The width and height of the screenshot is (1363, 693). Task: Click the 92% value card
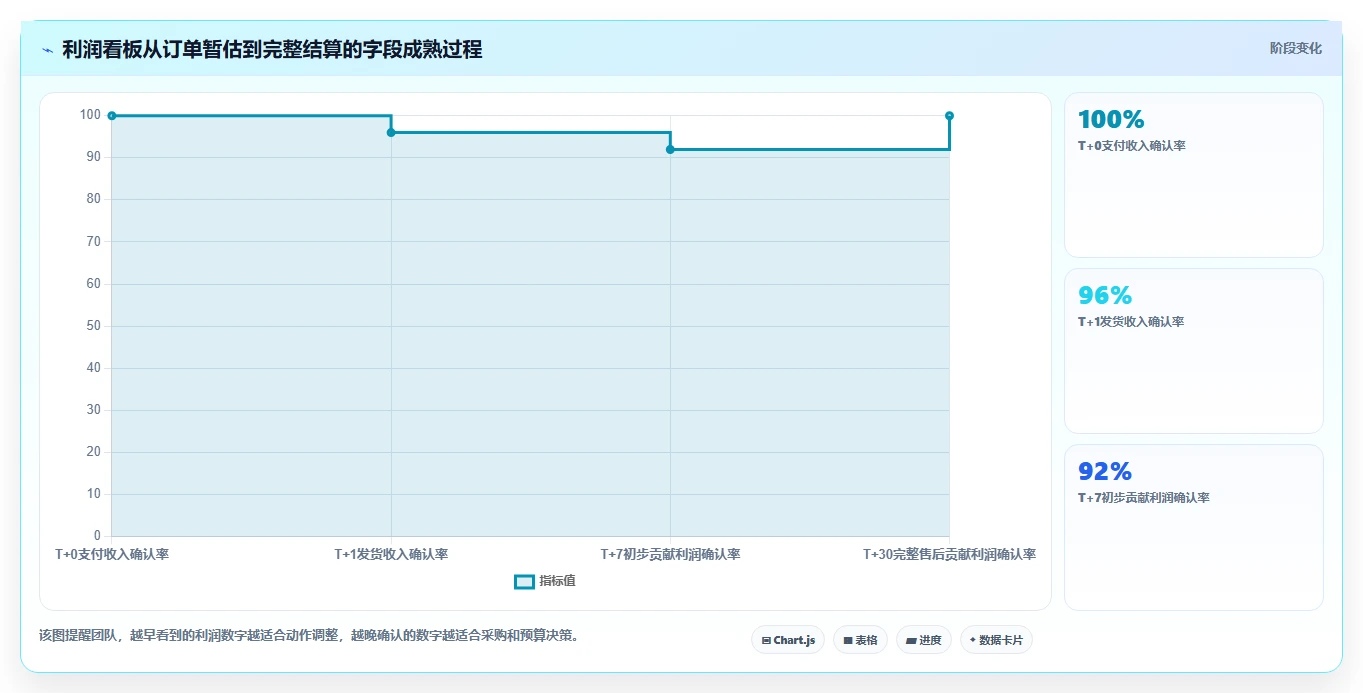(x=1194, y=527)
